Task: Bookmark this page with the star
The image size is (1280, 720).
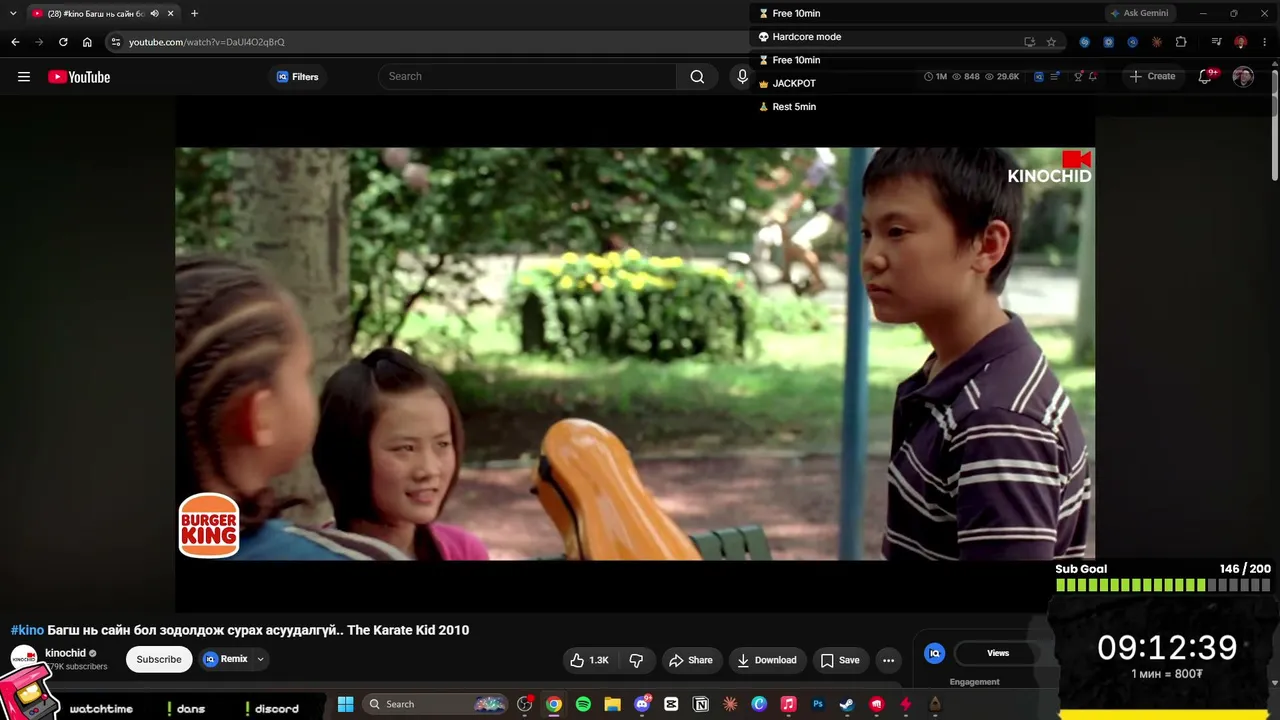Action: 1051,42
